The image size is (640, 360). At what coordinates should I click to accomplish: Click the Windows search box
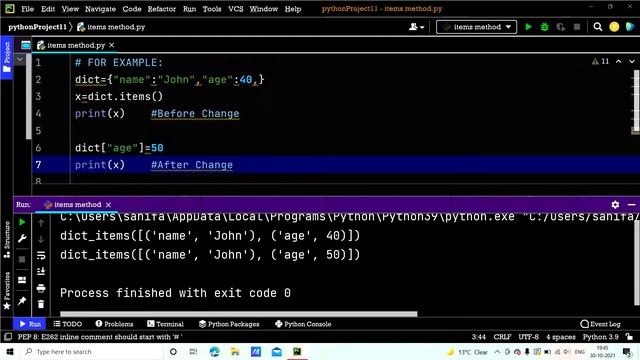pyautogui.click(x=91, y=351)
